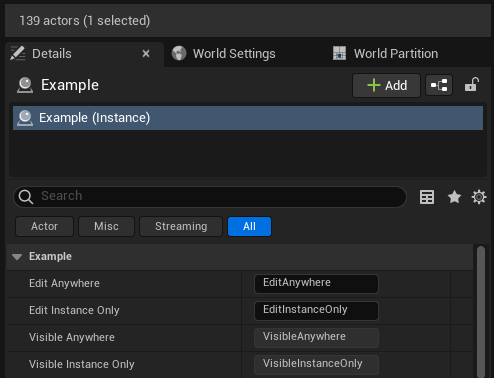494x378 pixels.
Task: Open Details settings gear icon
Action: click(x=479, y=197)
